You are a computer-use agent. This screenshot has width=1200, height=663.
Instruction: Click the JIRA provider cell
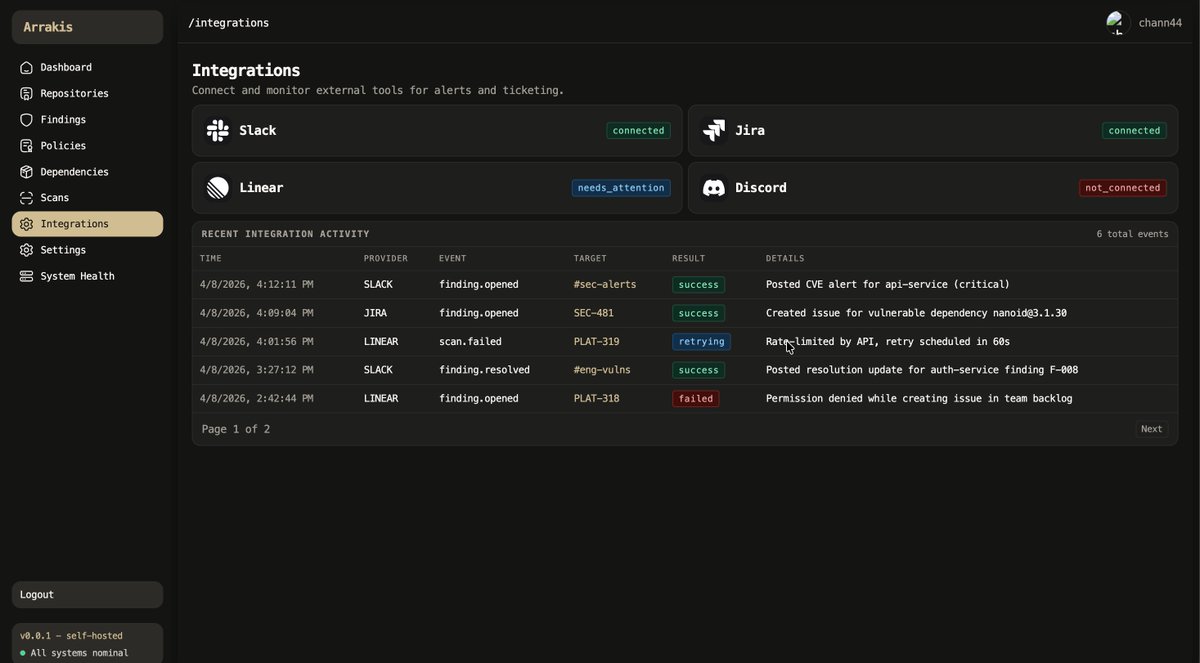click(376, 313)
